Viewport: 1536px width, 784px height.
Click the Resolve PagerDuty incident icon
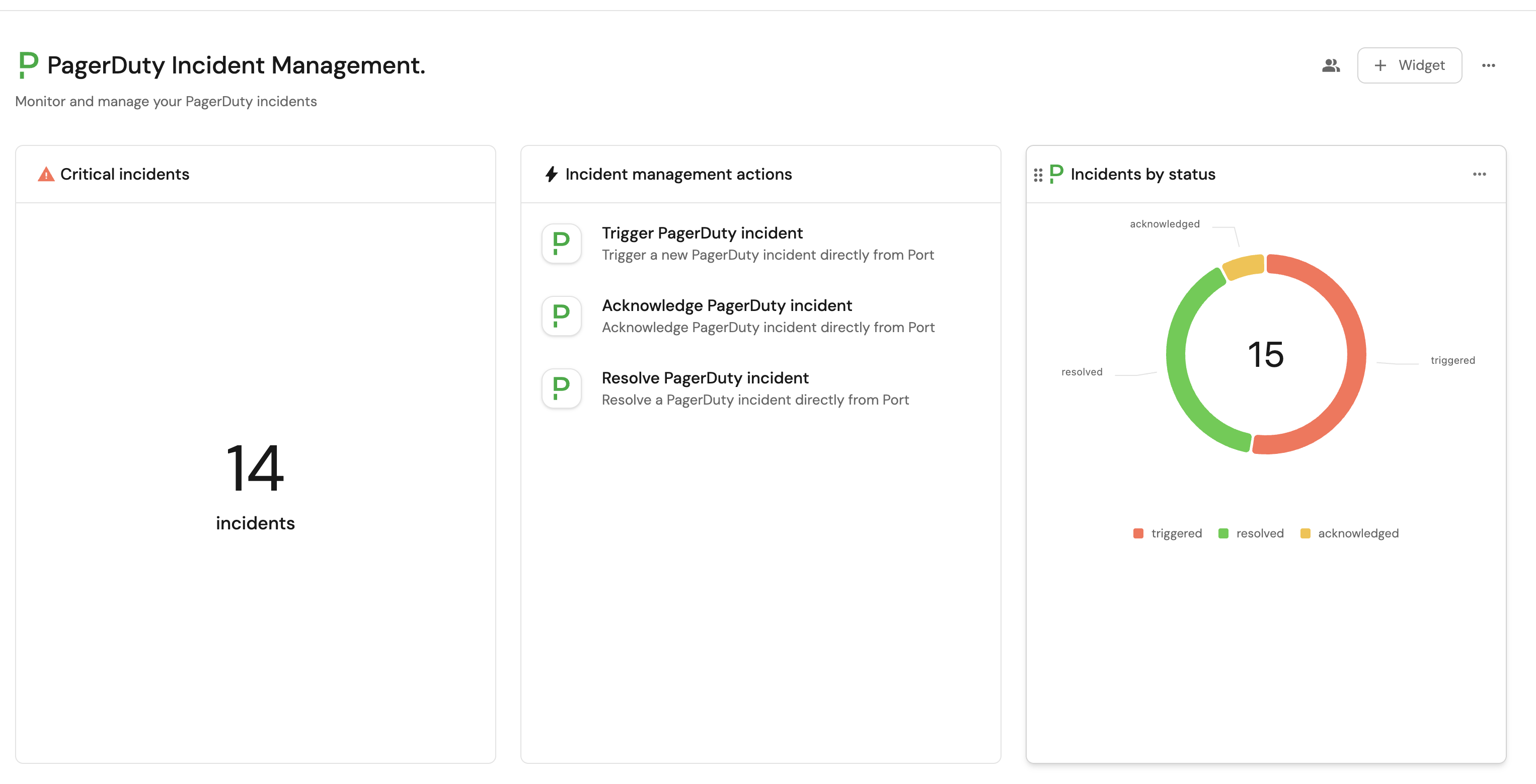561,388
